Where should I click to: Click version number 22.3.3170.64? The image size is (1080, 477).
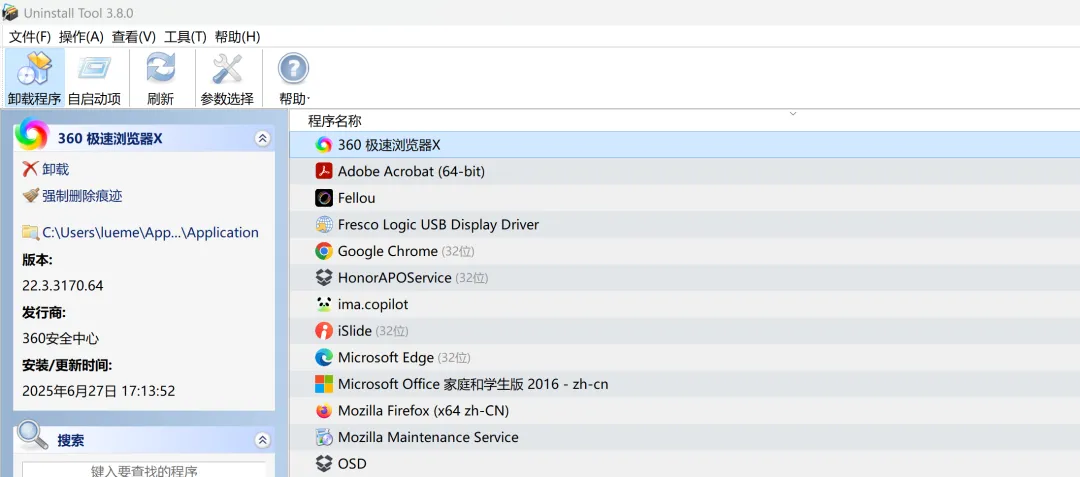(63, 286)
